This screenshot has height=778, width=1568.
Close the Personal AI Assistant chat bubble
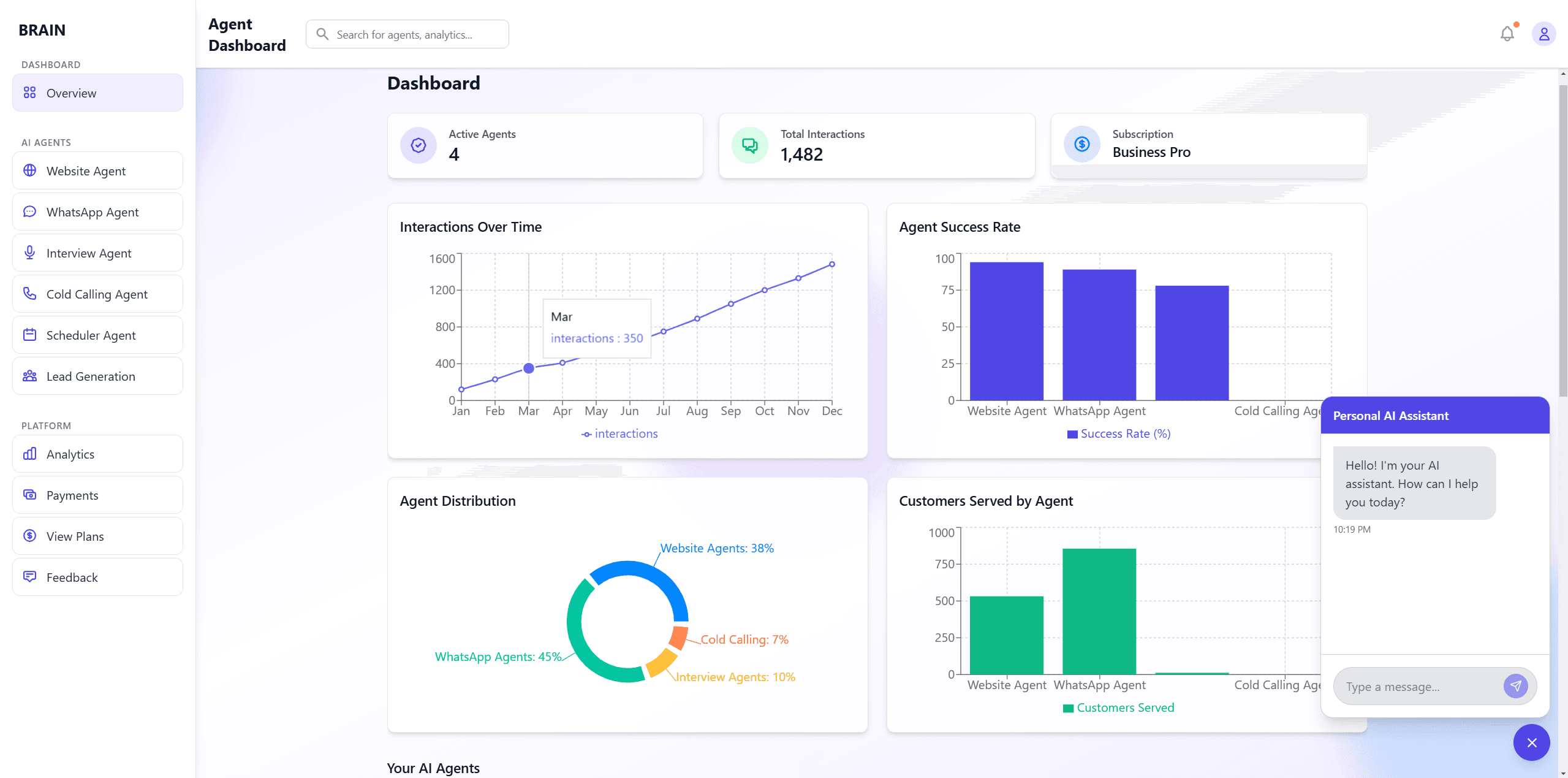[x=1531, y=742]
